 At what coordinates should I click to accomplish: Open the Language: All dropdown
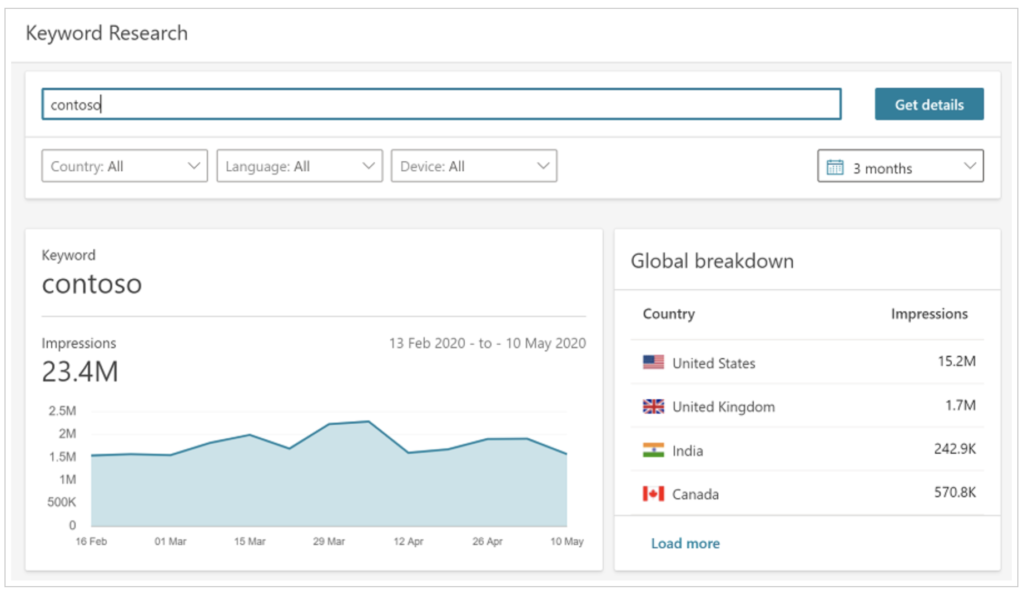point(300,166)
